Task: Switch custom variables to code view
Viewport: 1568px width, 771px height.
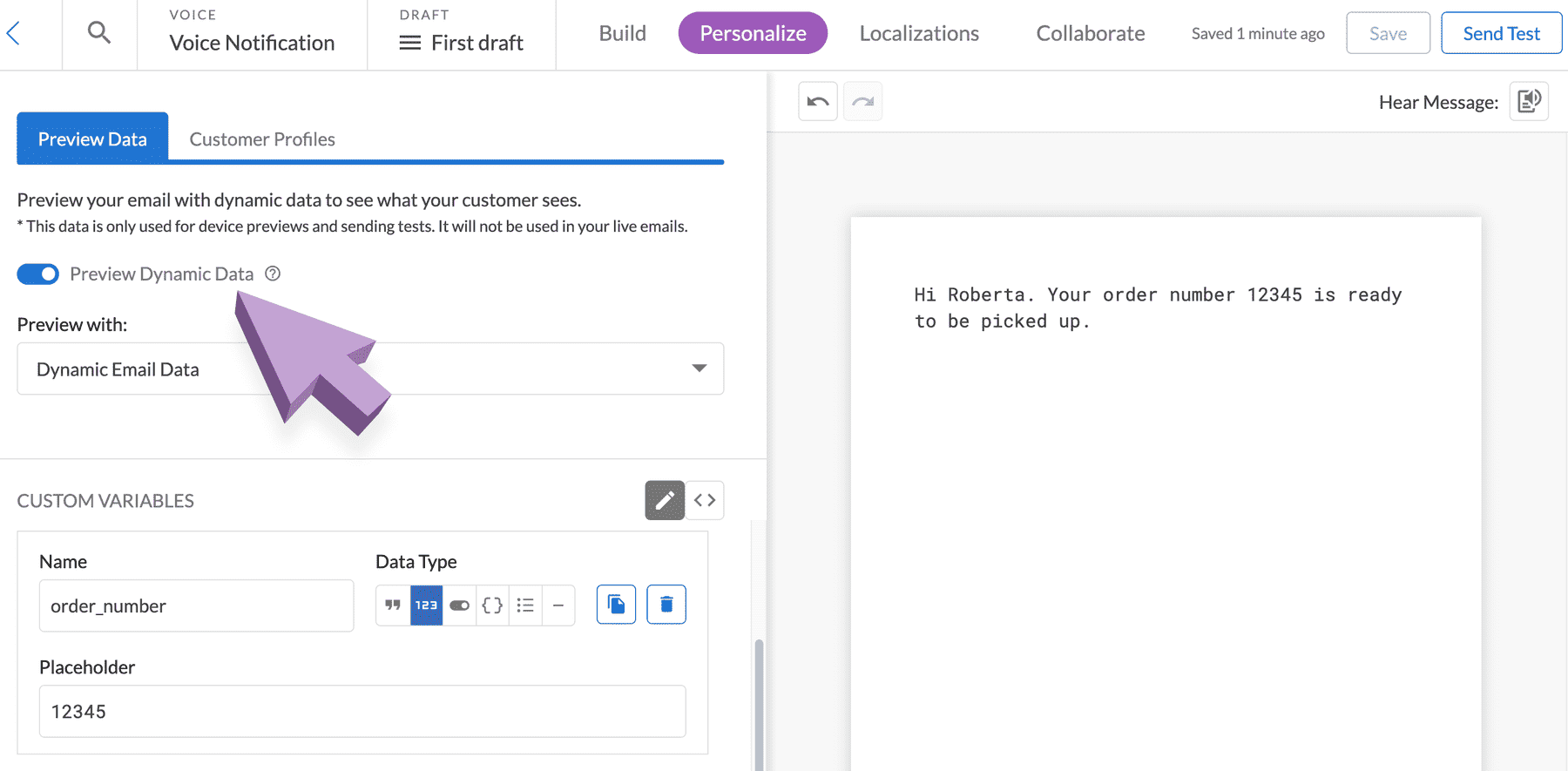Action: (x=705, y=500)
